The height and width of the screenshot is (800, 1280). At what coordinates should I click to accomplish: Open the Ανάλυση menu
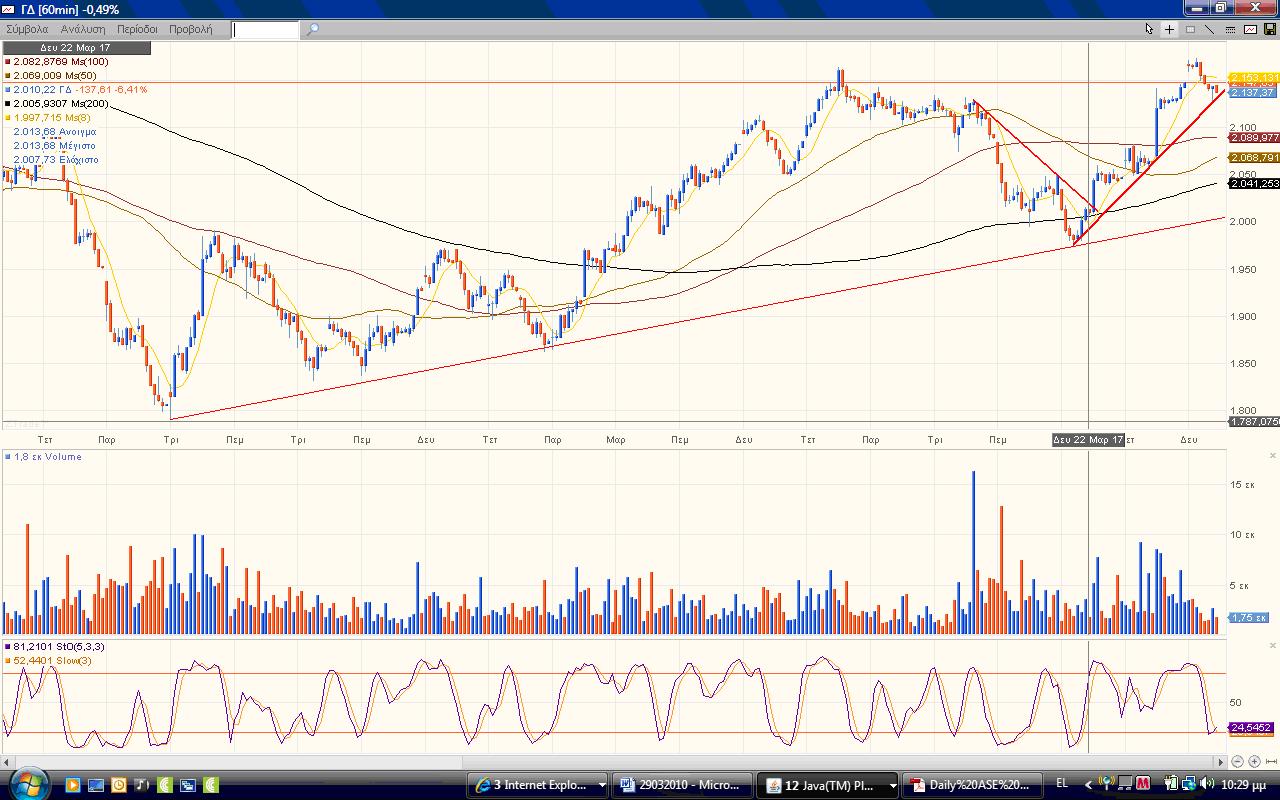pyautogui.click(x=82, y=30)
